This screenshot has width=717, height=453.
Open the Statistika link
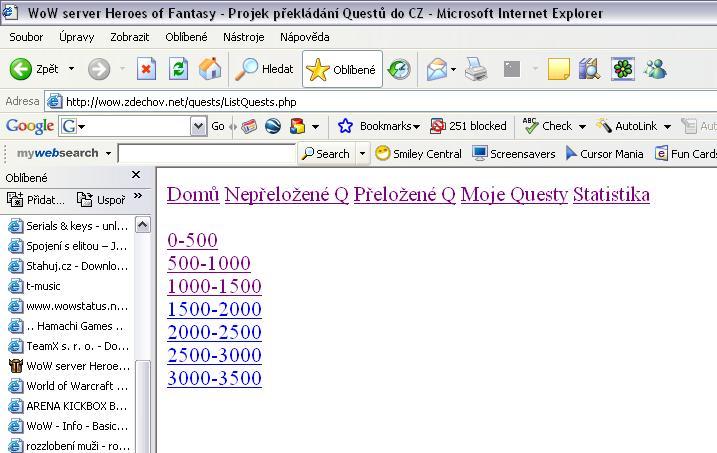click(611, 195)
